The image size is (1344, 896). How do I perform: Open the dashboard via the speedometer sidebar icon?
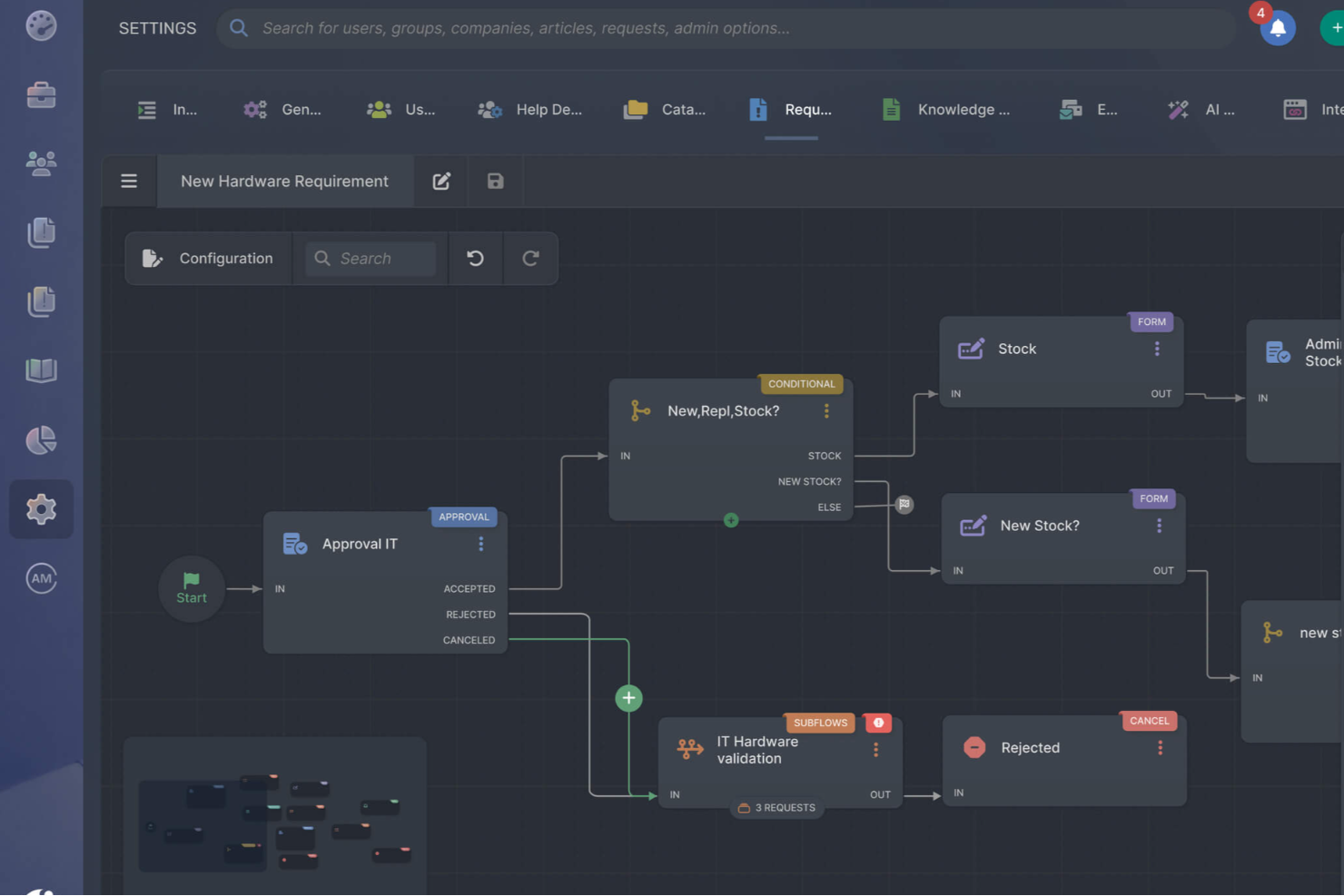tap(42, 26)
